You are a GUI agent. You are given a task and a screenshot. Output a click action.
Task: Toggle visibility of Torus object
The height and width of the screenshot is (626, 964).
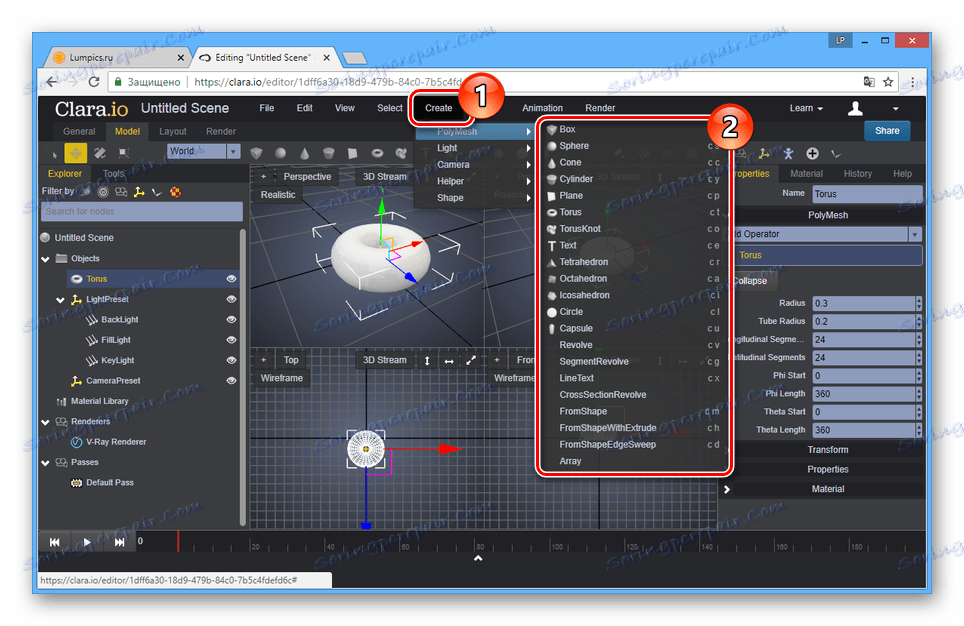[231, 279]
